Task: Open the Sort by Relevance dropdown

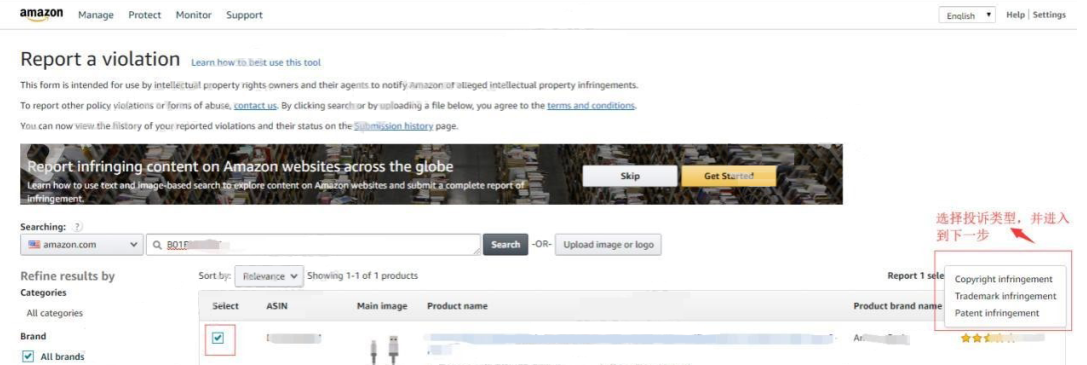Action: pos(269,276)
